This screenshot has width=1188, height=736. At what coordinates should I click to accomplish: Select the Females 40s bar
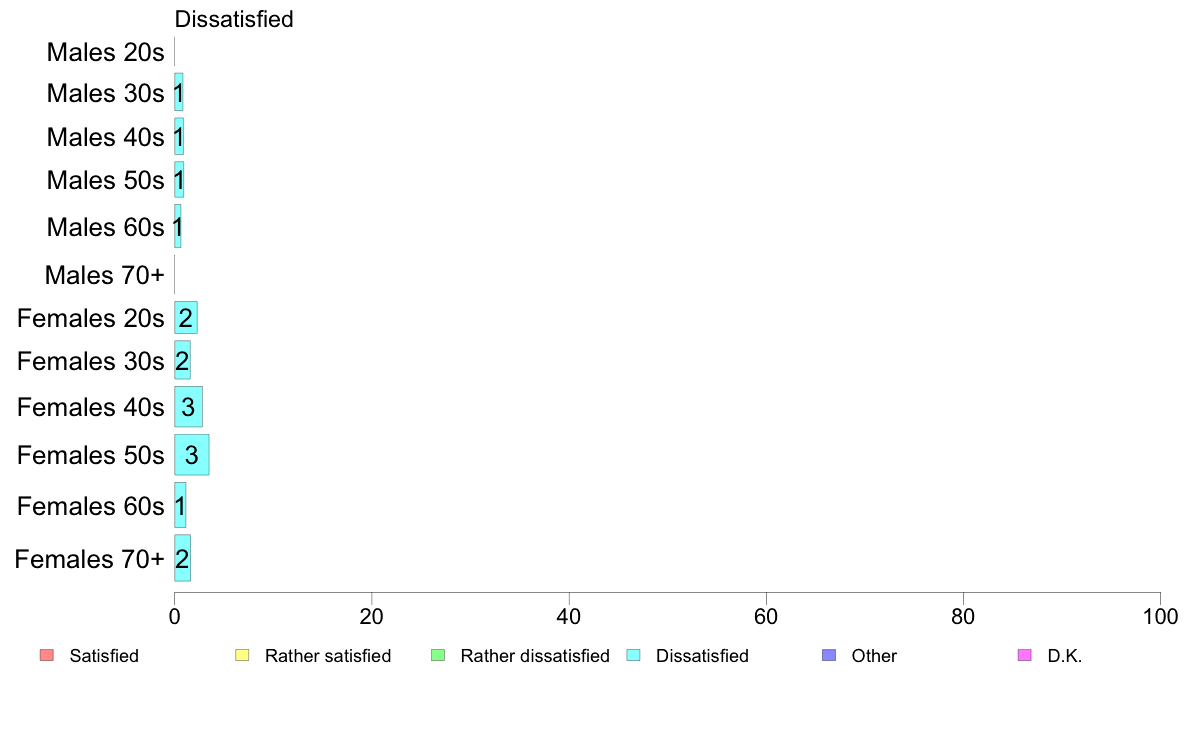click(x=188, y=407)
